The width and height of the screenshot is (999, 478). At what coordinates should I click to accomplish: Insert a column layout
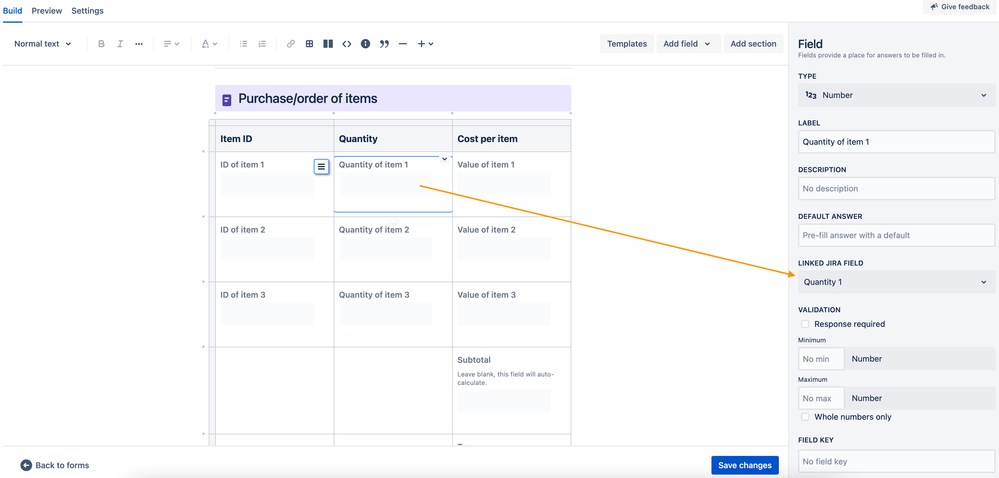click(328, 44)
